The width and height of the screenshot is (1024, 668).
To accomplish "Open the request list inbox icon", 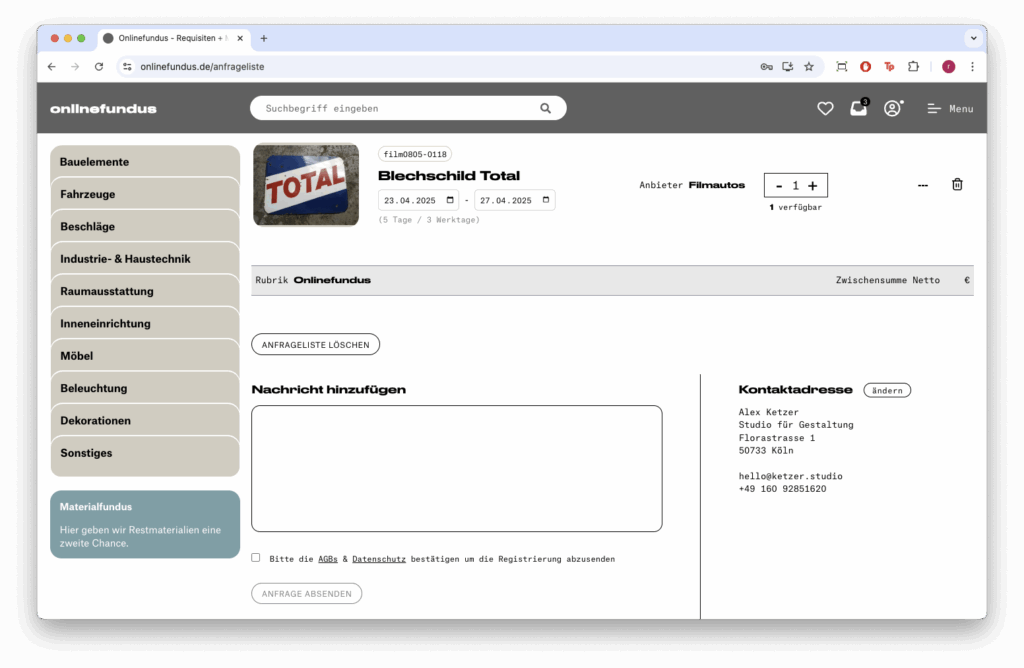I will click(858, 108).
